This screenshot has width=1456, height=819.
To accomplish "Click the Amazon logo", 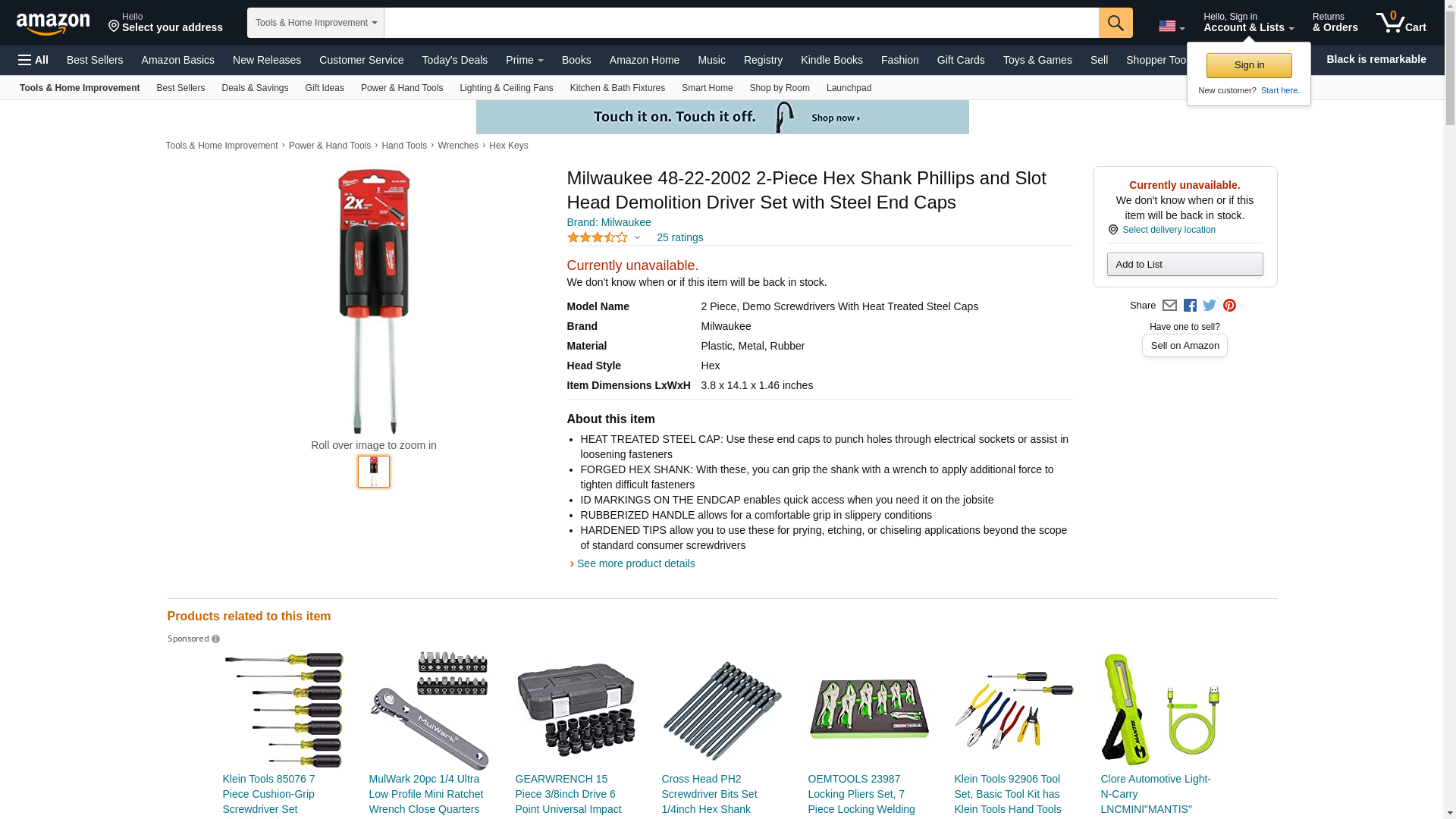I will (x=53, y=24).
